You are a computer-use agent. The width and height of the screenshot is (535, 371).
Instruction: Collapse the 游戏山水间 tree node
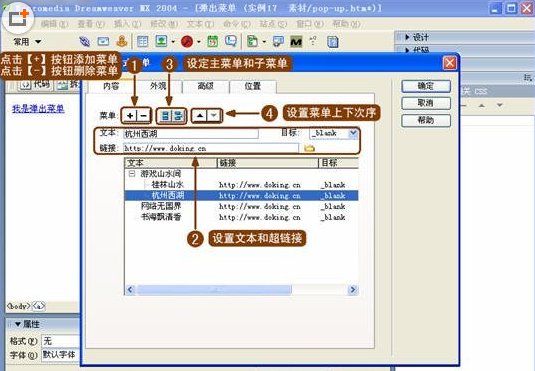132,174
